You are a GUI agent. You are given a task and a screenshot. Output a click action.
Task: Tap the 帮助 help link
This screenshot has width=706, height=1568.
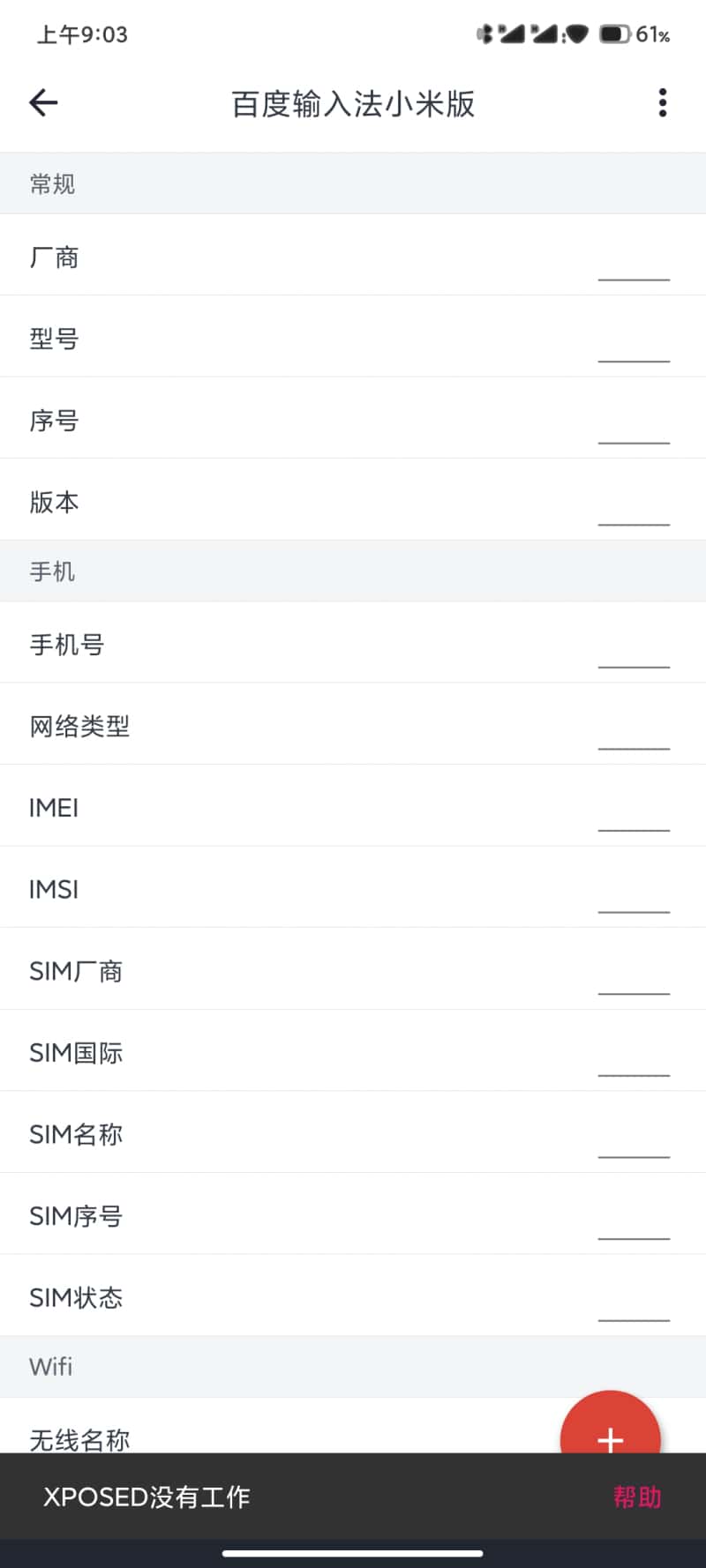pyautogui.click(x=637, y=1497)
